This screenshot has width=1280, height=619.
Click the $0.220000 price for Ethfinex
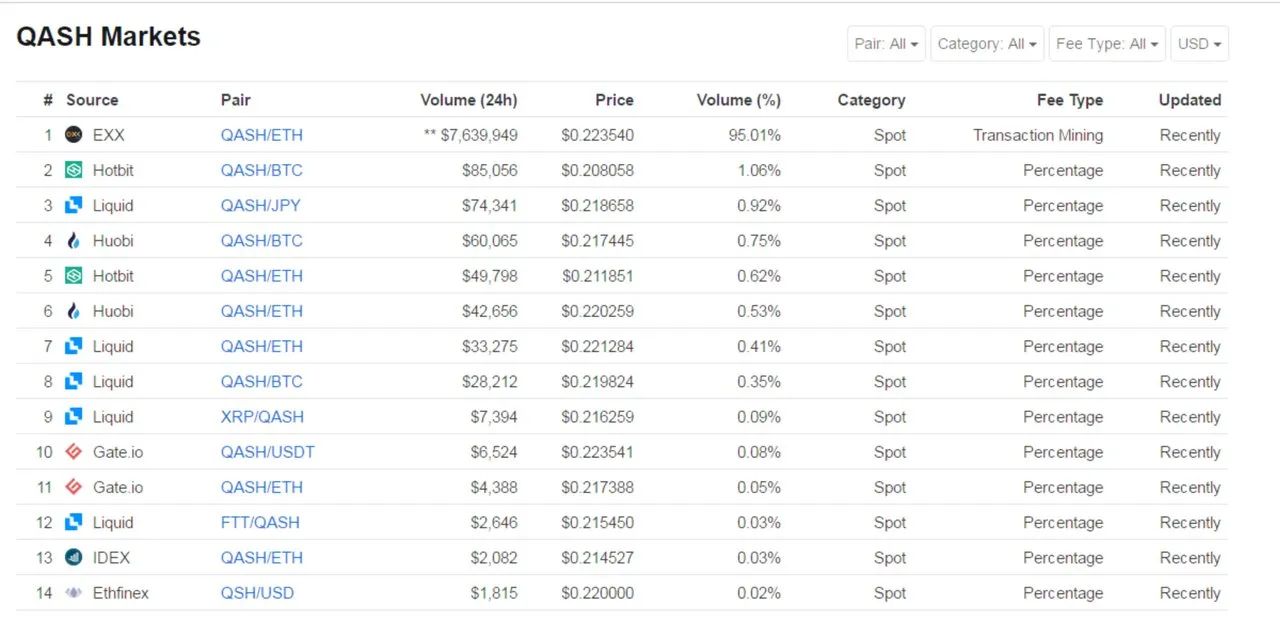coord(597,593)
